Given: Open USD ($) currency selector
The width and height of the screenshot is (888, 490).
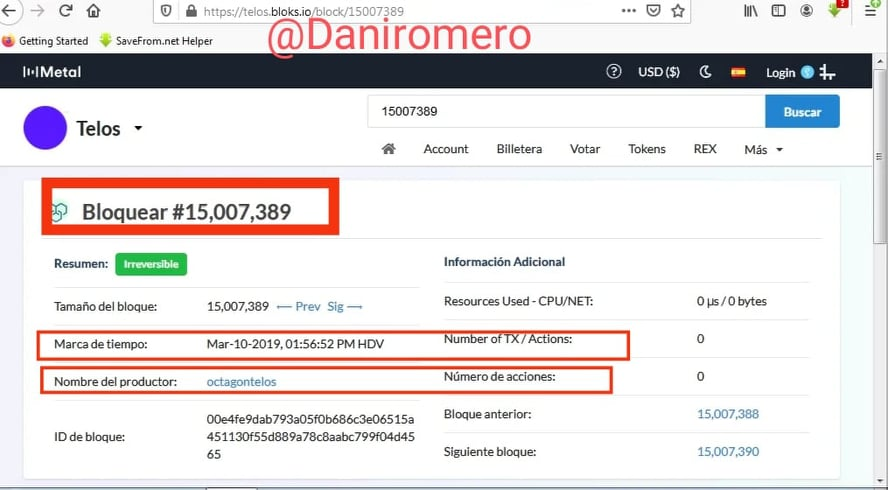Looking at the screenshot, I should click(659, 72).
